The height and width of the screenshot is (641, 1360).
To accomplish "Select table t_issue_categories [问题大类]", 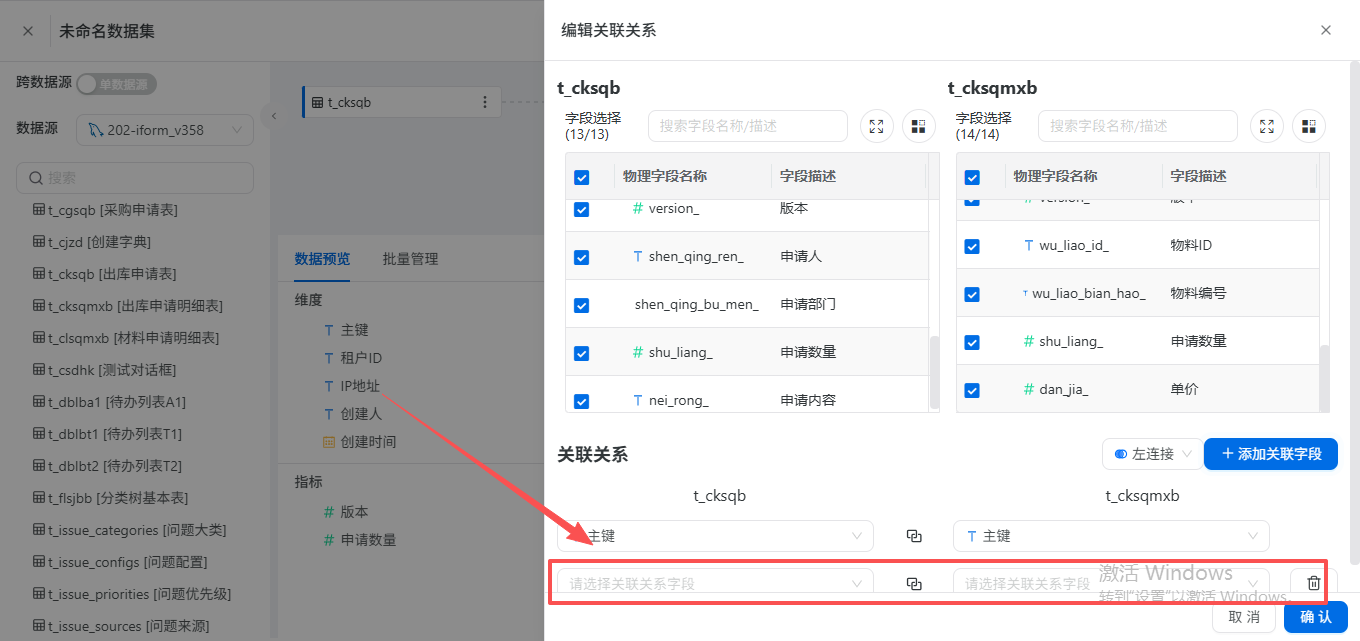I will tap(129, 530).
